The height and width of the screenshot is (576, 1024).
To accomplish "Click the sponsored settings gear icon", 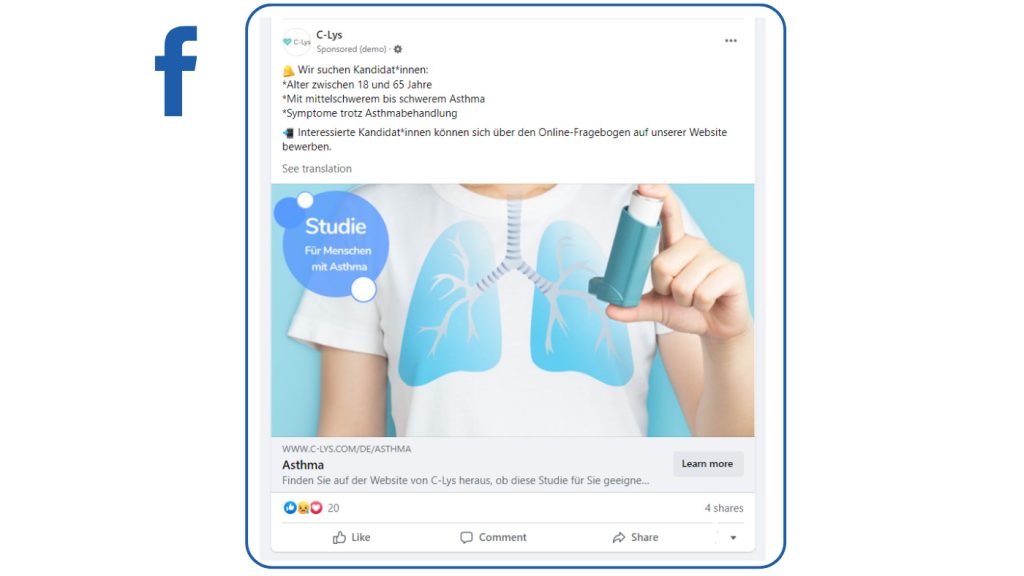I will (x=398, y=49).
